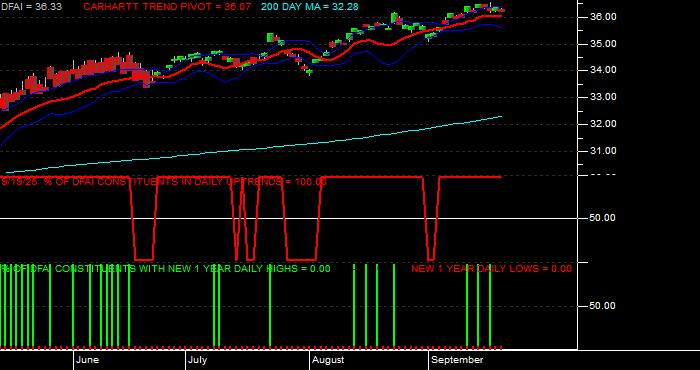
Task: Click the 50.00 label of the new highs panel
Action: [603, 306]
